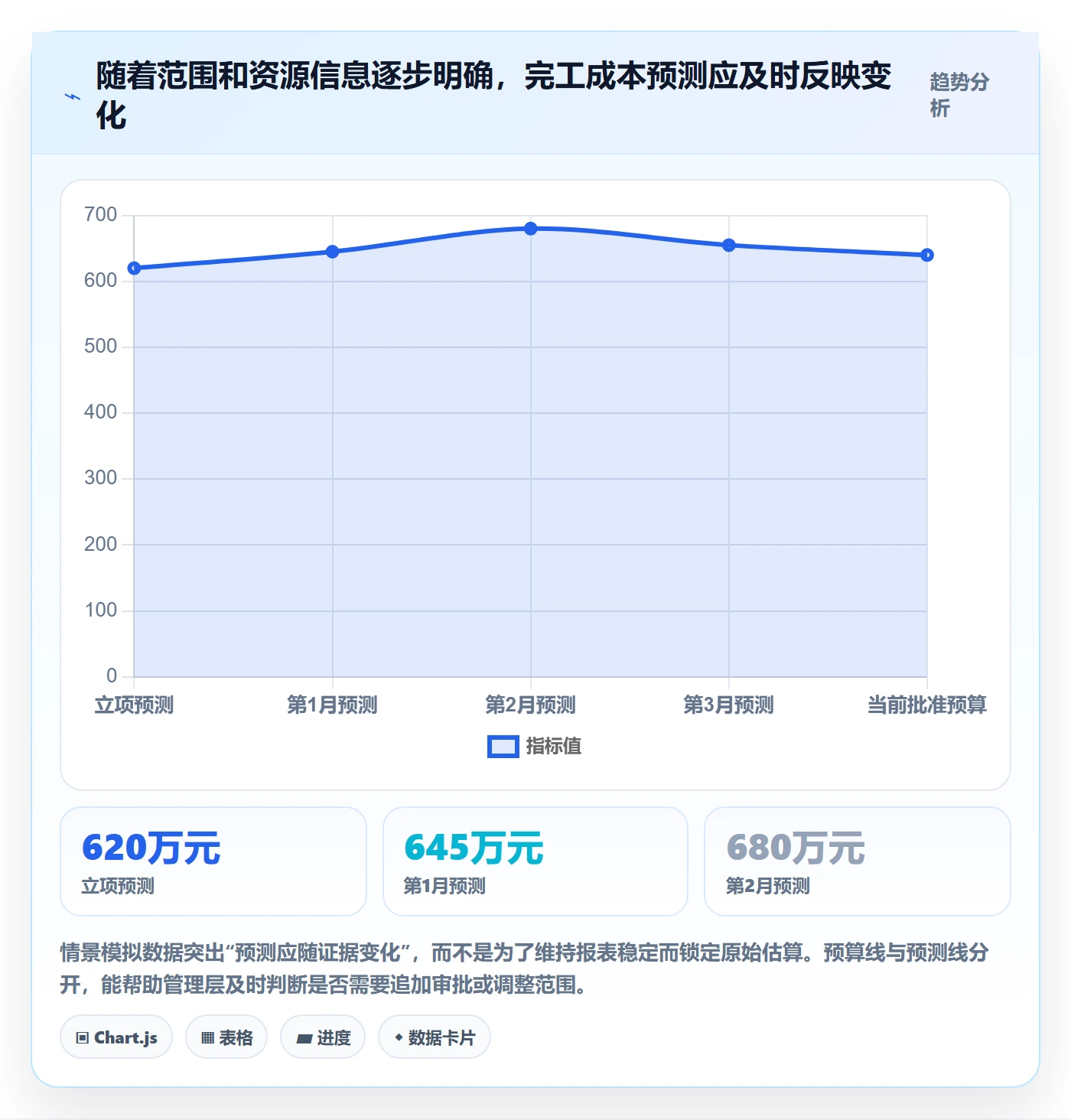Viewport: 1071px width, 1120px height.
Task: Click the 645万元 card value
Action: (474, 848)
